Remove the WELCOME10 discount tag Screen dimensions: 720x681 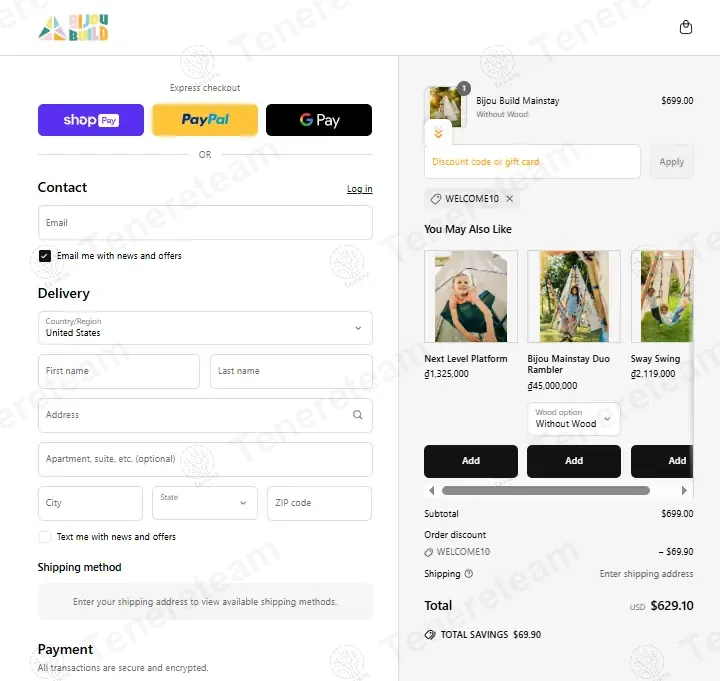click(x=510, y=199)
